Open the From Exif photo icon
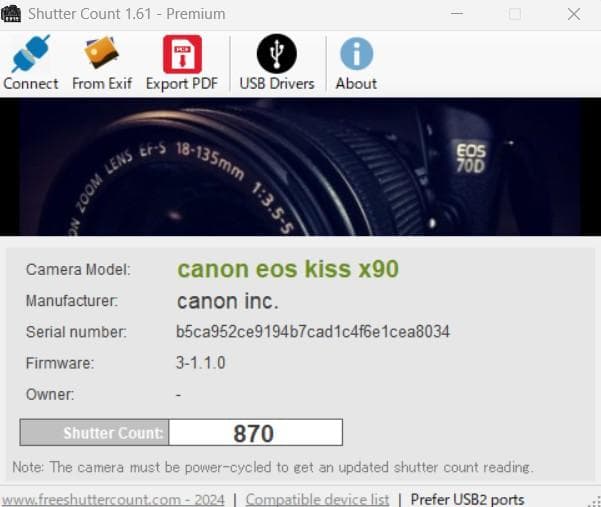The width and height of the screenshot is (601, 507). pos(102,53)
